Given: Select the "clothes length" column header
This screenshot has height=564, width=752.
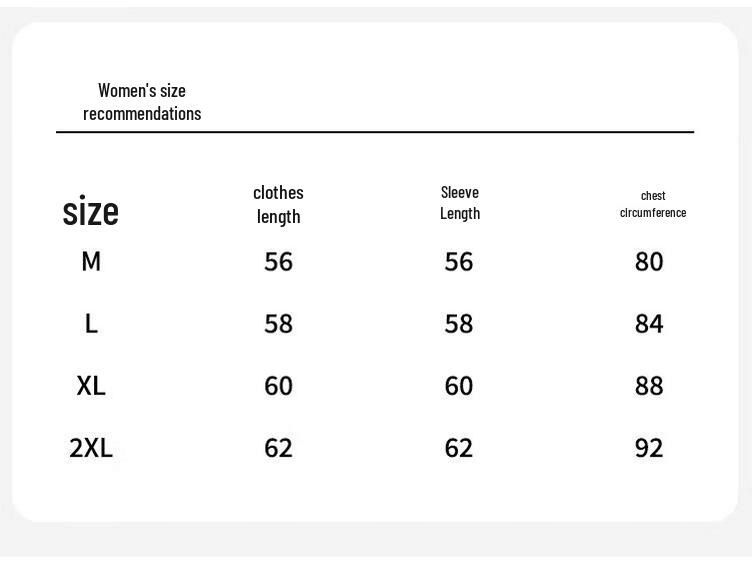Looking at the screenshot, I should click(278, 204).
